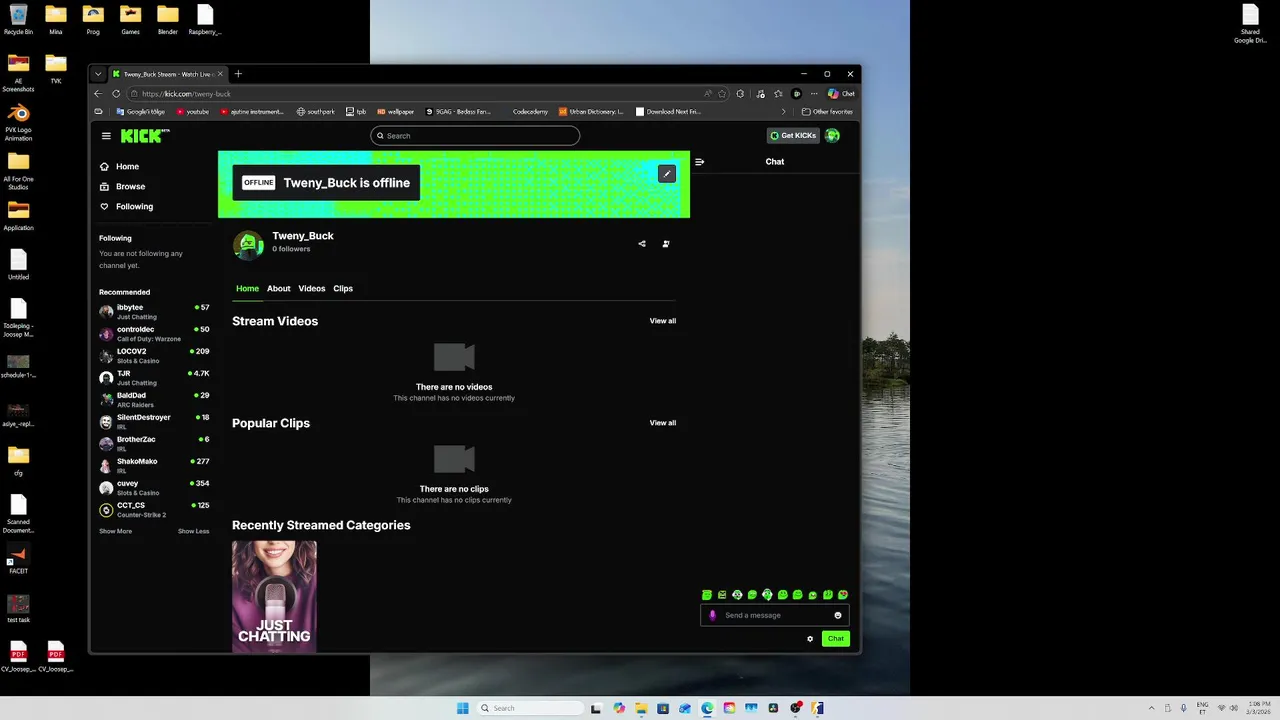
Task: Select the Tweny_Buck Stream browser tab
Action: click(166, 74)
